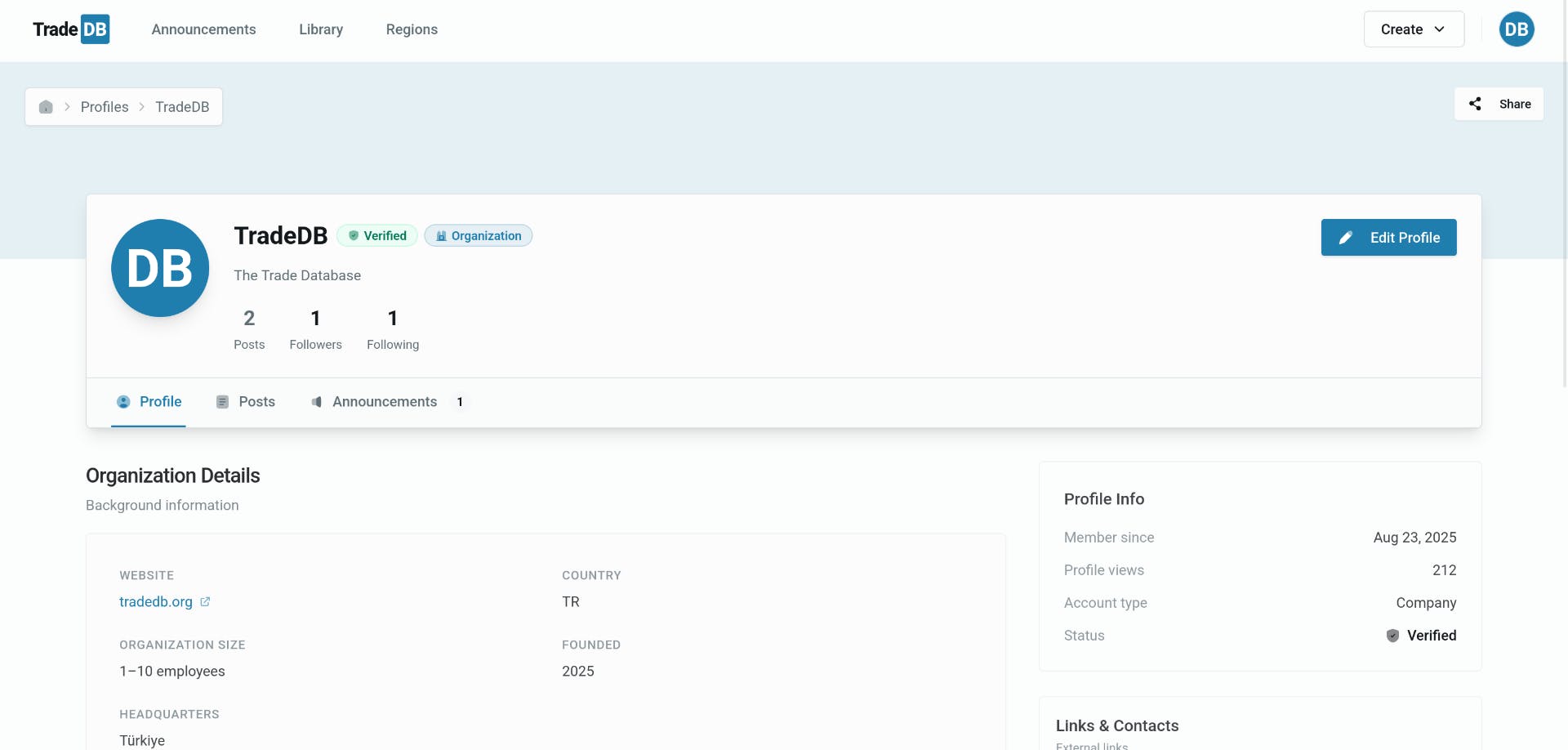The image size is (1568, 750).
Task: Click the Links & Contacts heading
Action: tap(1117, 725)
